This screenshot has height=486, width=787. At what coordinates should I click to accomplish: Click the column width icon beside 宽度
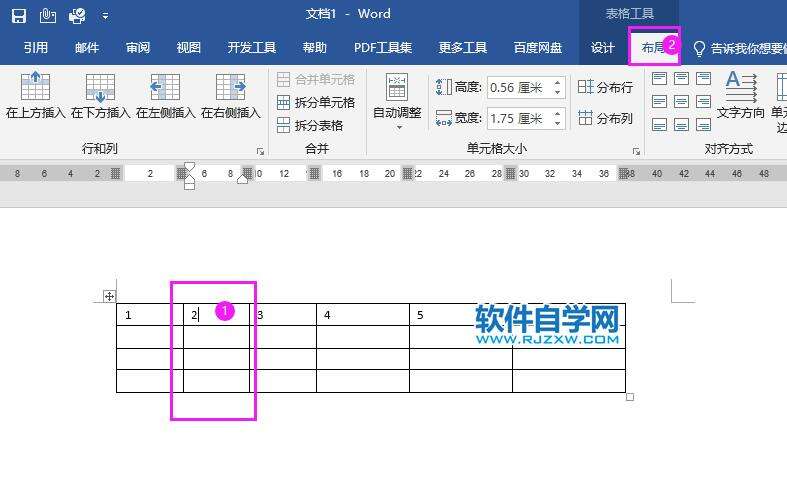click(x=444, y=118)
